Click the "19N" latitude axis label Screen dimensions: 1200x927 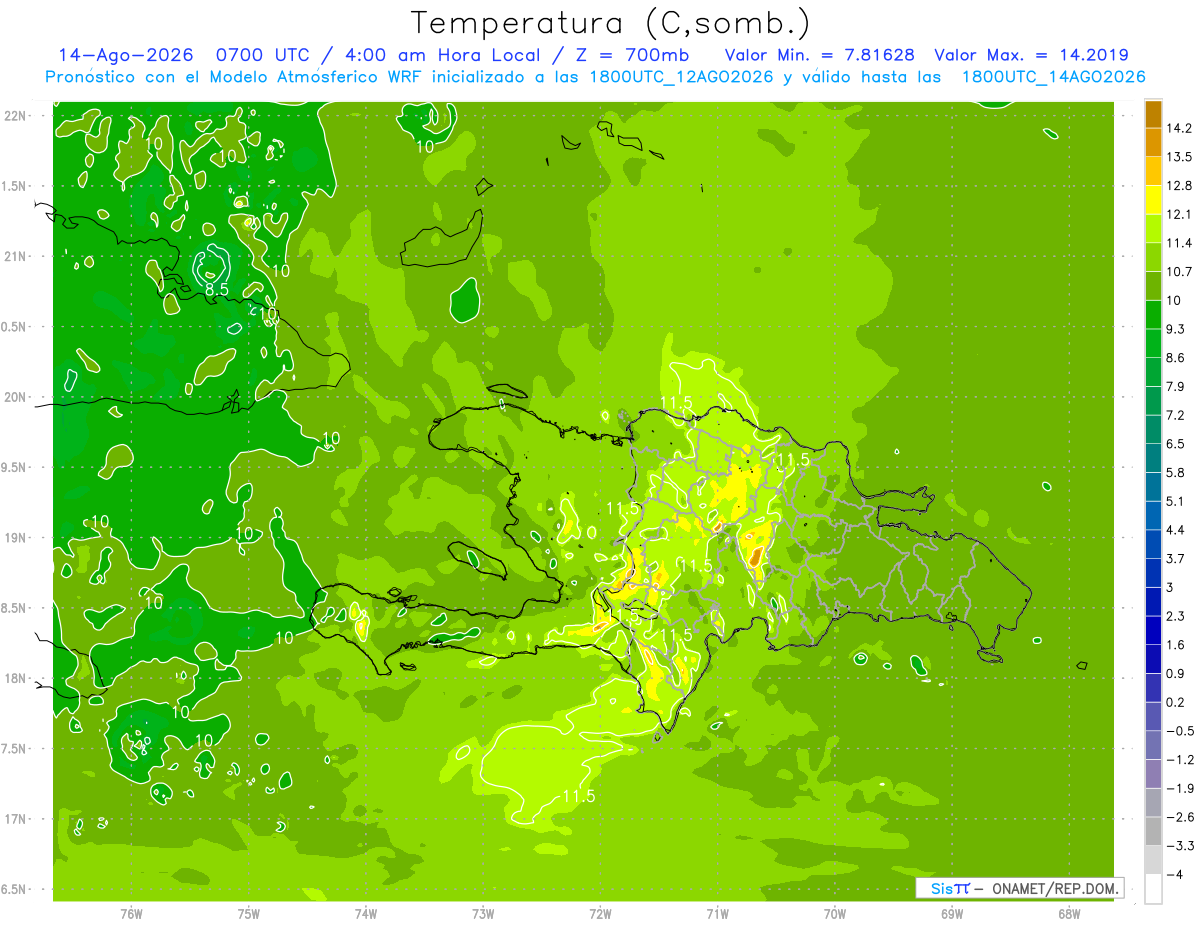pos(16,538)
